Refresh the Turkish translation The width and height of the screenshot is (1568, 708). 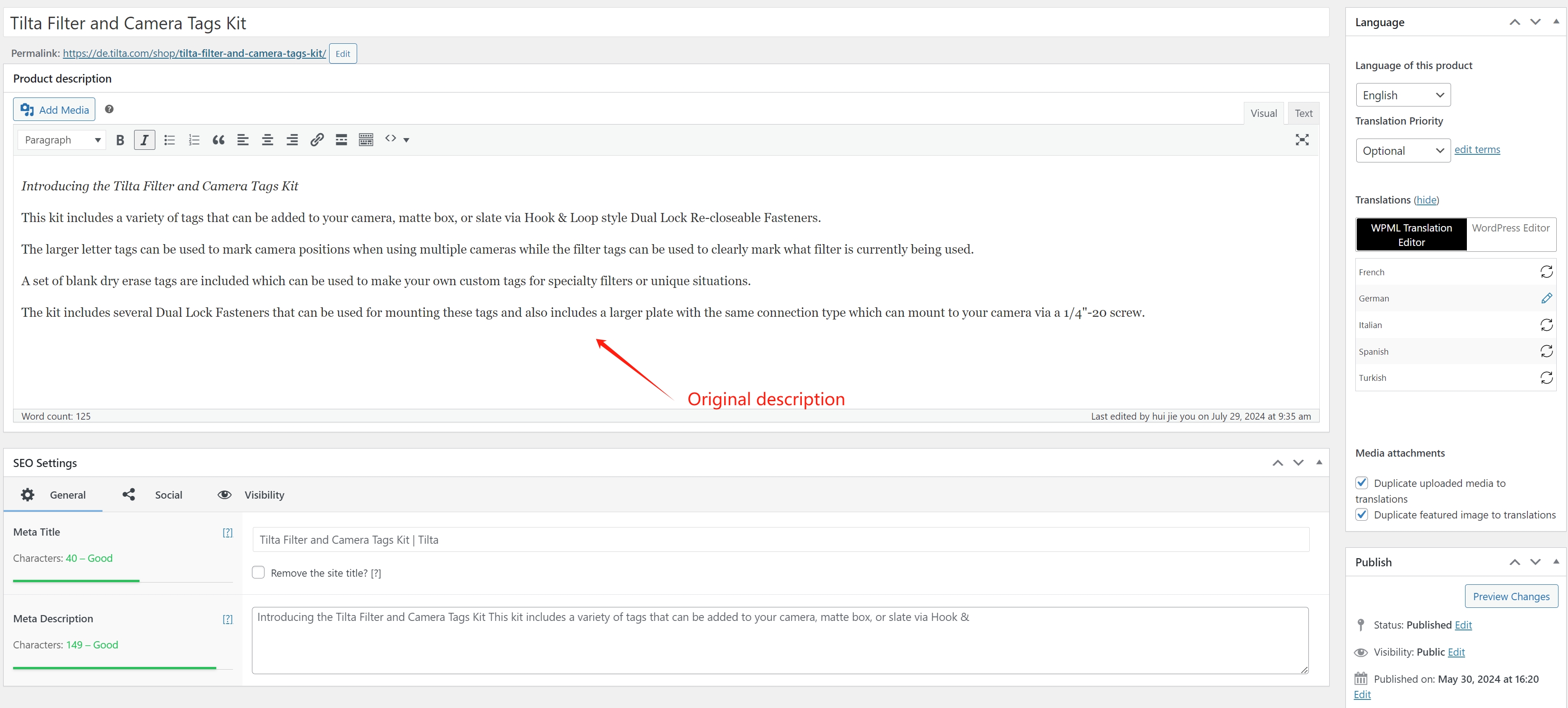pyautogui.click(x=1546, y=378)
